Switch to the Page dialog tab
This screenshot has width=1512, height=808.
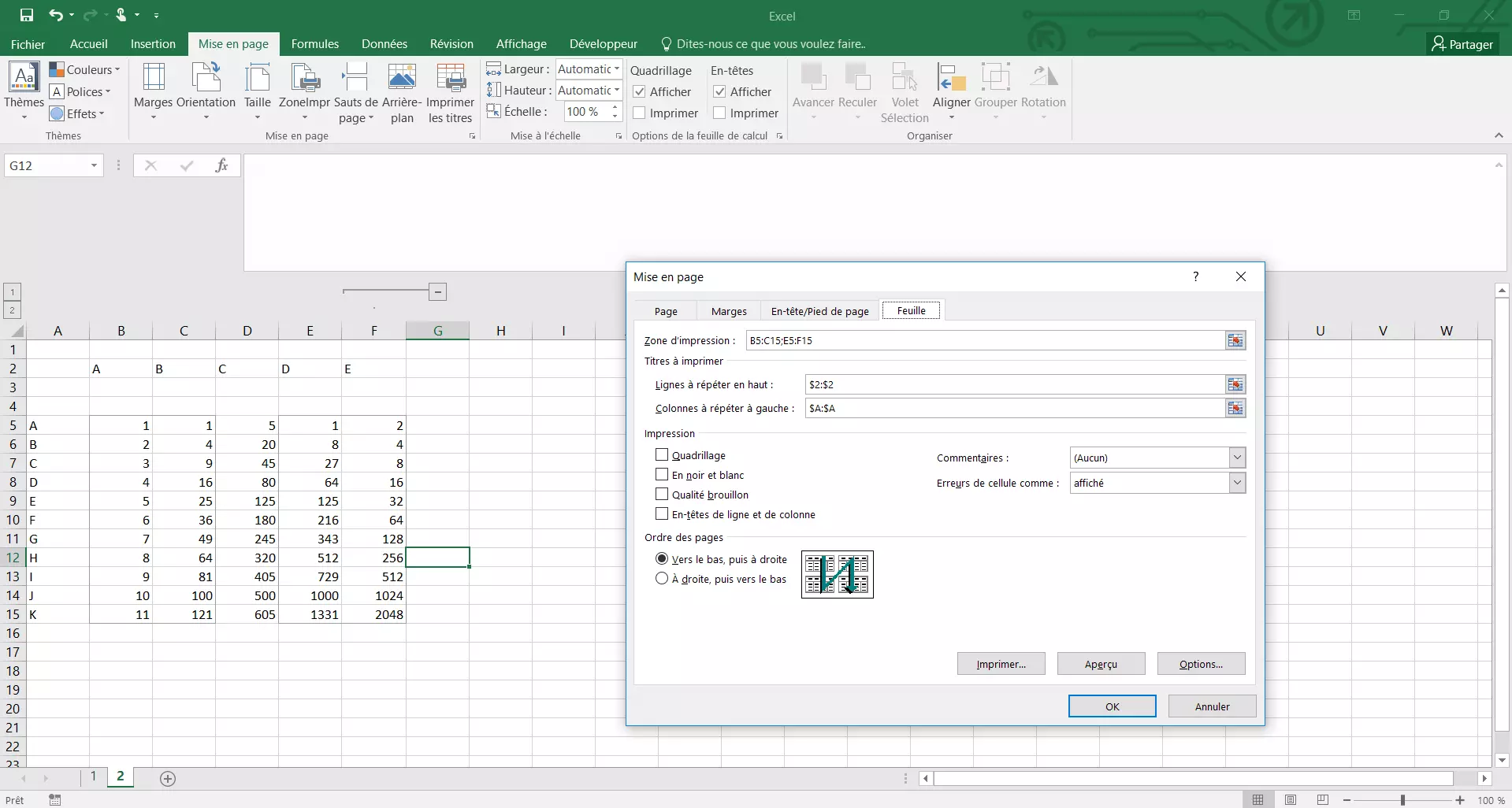(666, 311)
